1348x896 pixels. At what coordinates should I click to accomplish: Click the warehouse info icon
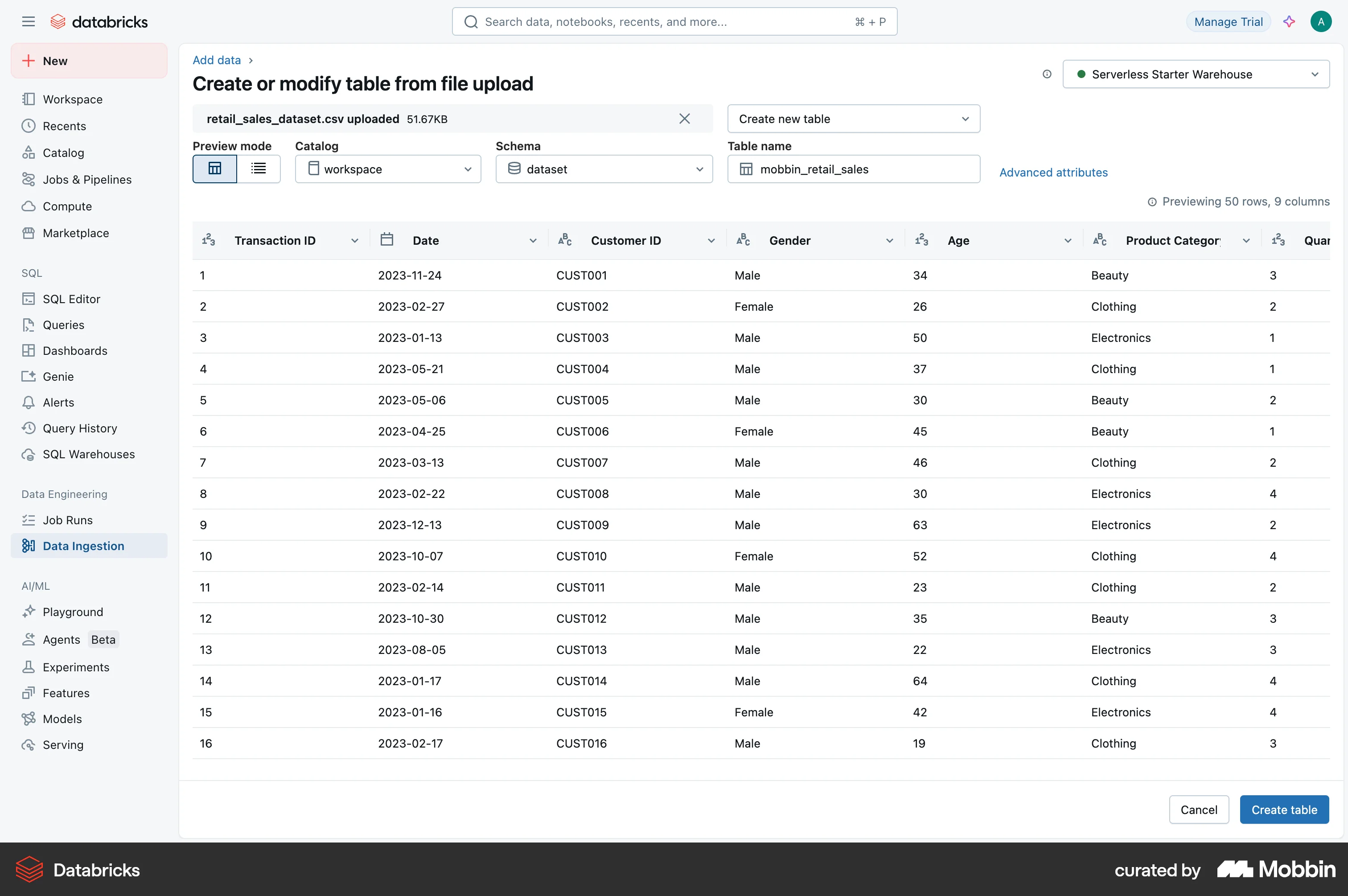tap(1047, 74)
